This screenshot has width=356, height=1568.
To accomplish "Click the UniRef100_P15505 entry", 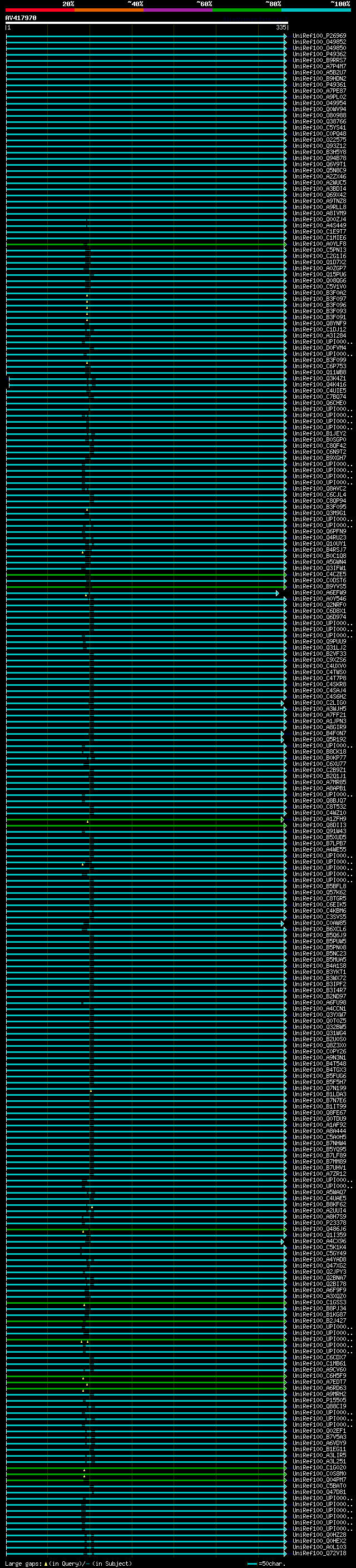I will click(x=319, y=1401).
